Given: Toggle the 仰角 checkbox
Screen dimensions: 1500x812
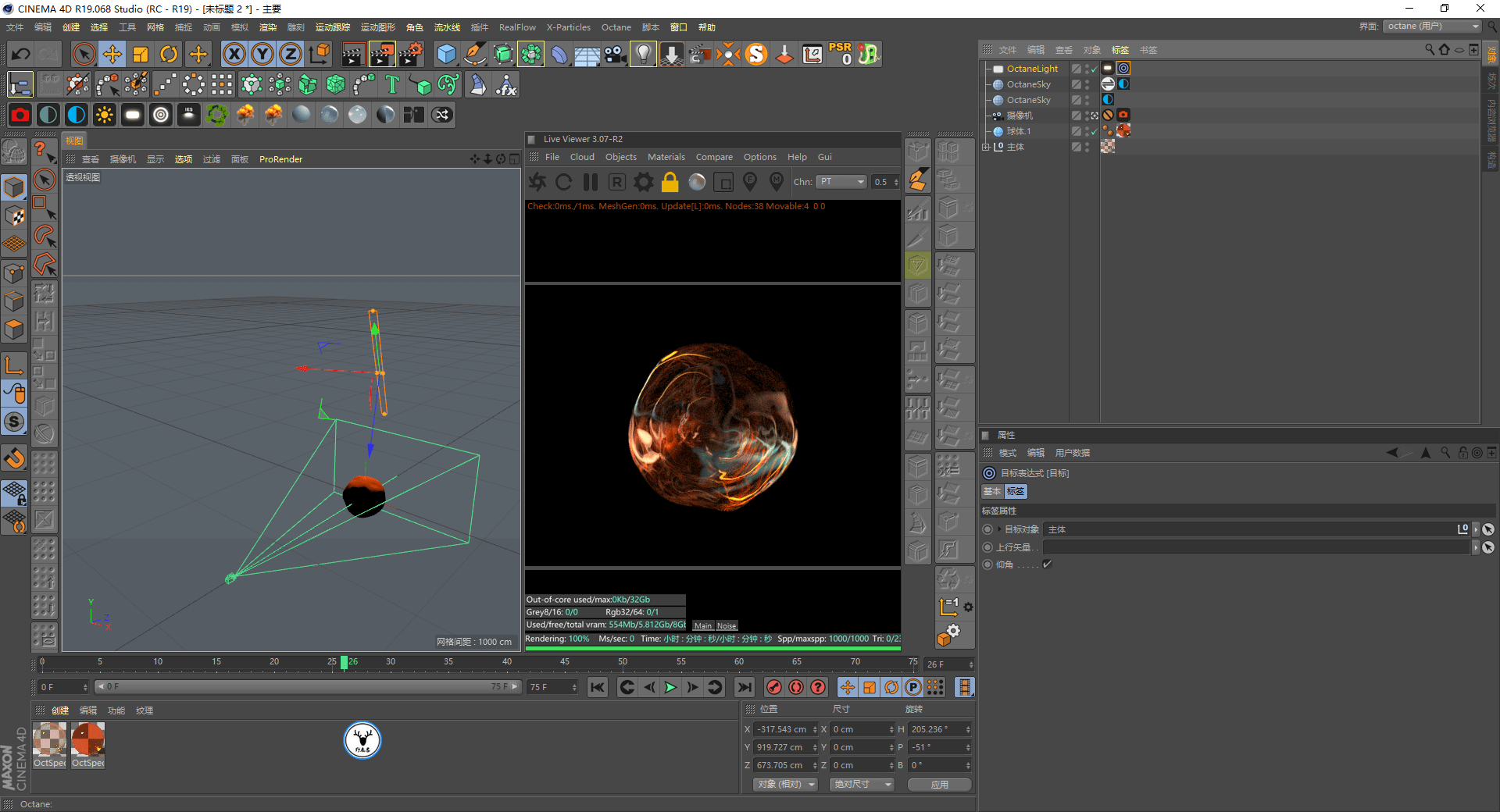Looking at the screenshot, I should pyautogui.click(x=1047, y=564).
